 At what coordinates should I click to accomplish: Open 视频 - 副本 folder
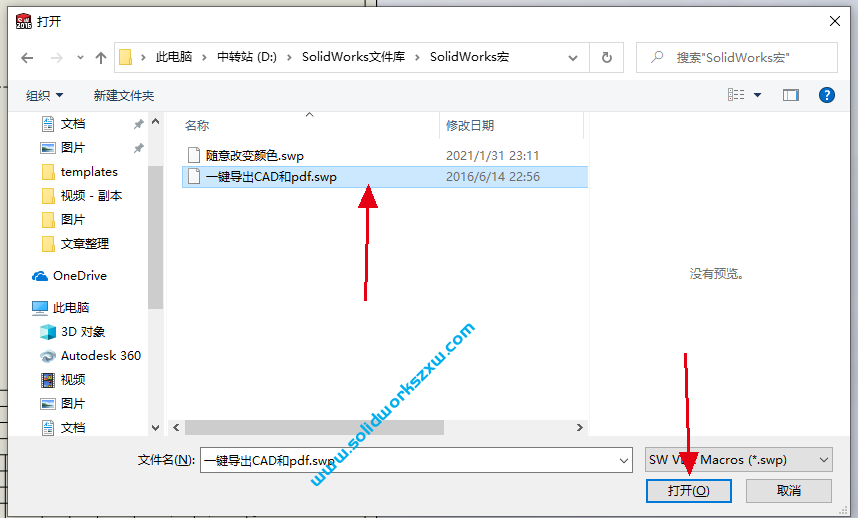91,196
